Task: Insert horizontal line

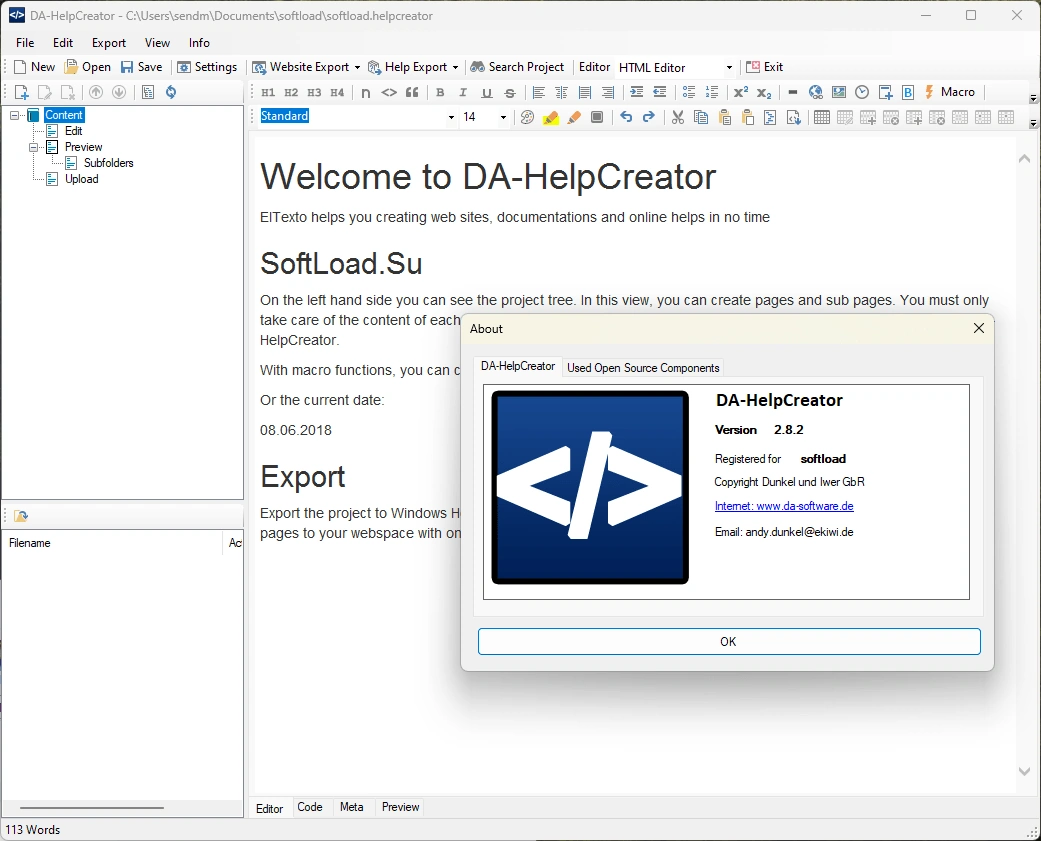Action: 793,92
